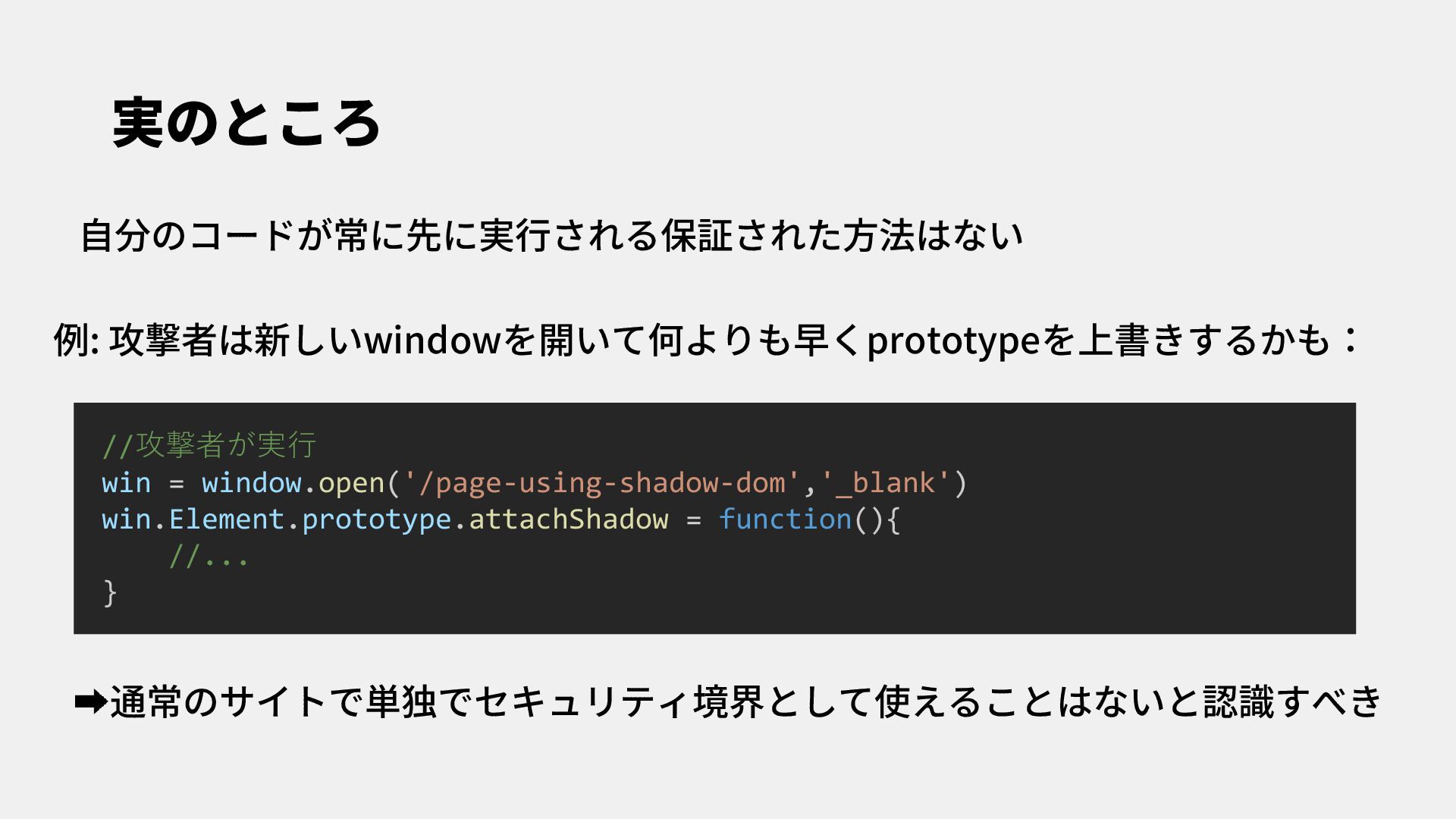Screen dimensions: 1456x819
Task: Click the '/page-using-shadow-dom' string literal
Action: tap(601, 483)
